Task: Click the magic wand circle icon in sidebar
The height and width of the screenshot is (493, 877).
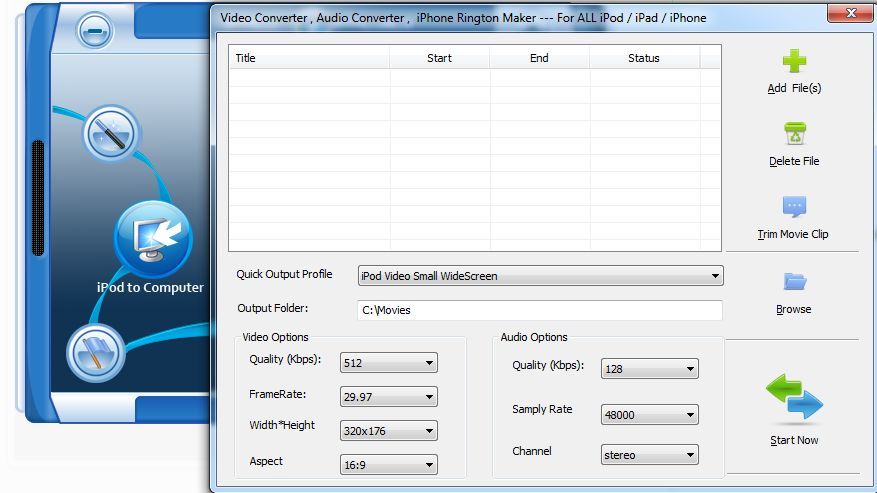Action: click(111, 134)
